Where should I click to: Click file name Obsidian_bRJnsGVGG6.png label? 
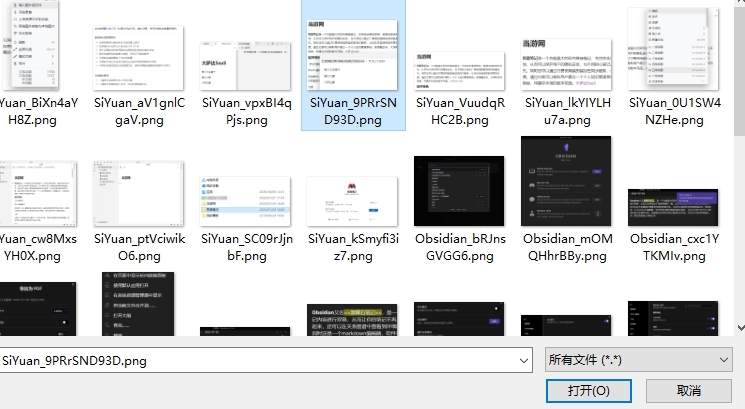460,247
